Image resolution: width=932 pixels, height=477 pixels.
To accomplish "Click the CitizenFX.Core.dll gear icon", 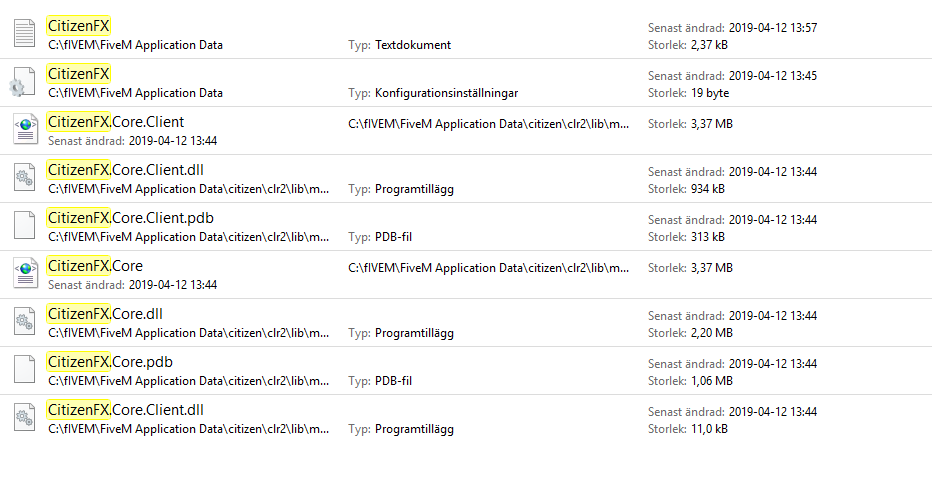I will pyautogui.click(x=24, y=322).
